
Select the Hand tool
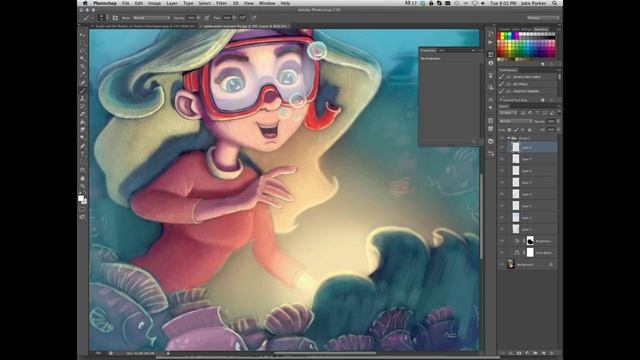[83, 178]
